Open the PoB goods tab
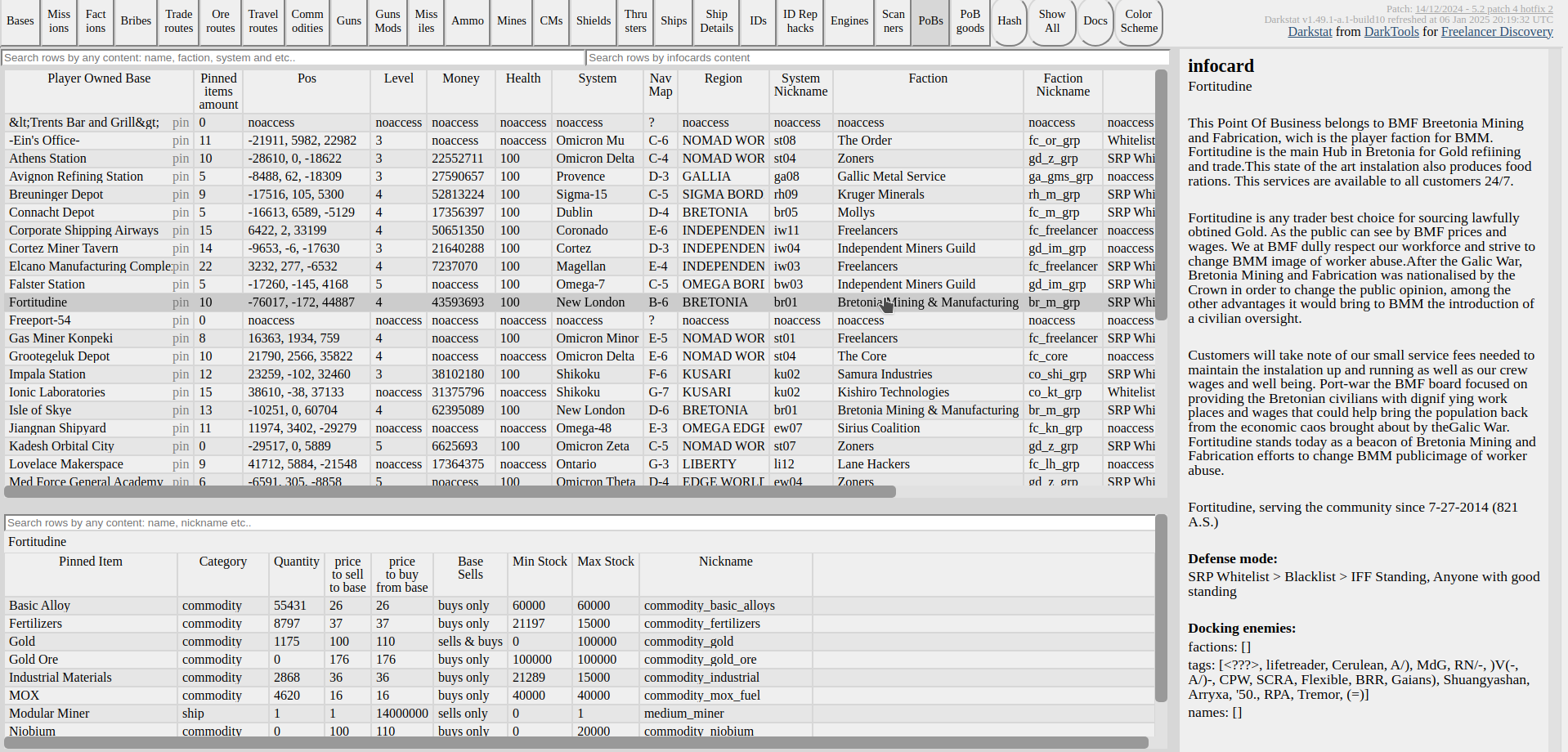This screenshot has height=752, width=1568. coord(970,21)
